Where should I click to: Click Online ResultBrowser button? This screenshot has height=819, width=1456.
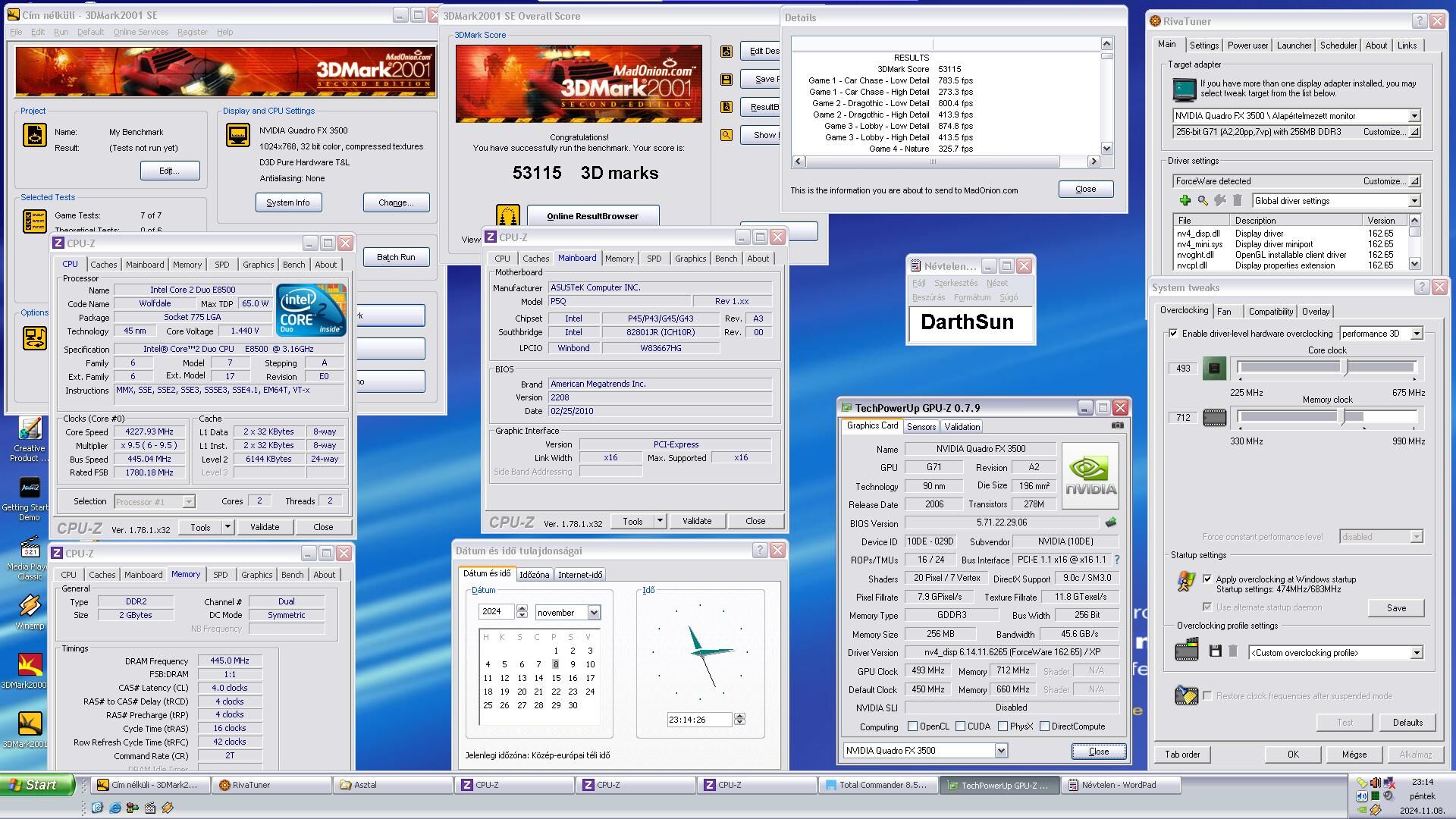tap(593, 216)
